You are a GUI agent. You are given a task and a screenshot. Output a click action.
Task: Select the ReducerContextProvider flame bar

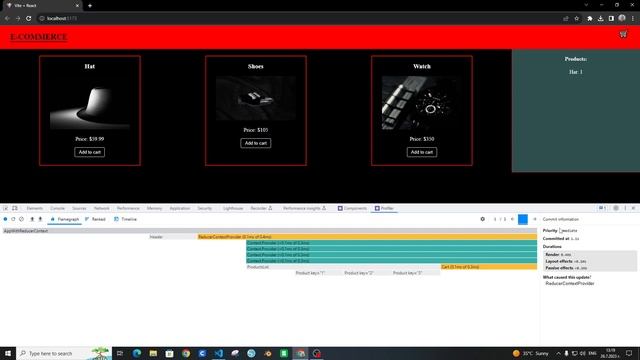(367, 237)
